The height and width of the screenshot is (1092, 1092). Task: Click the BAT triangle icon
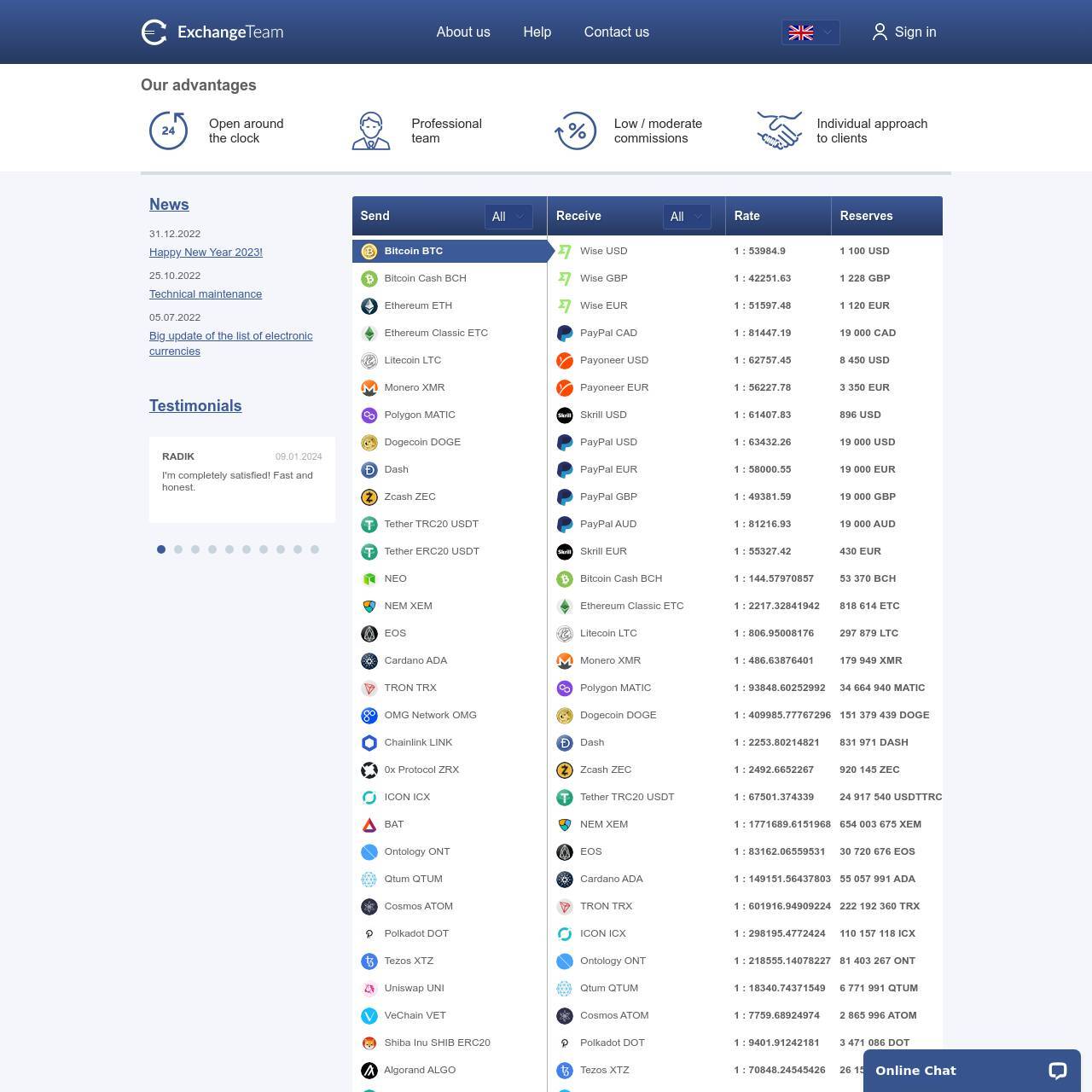pos(369,824)
